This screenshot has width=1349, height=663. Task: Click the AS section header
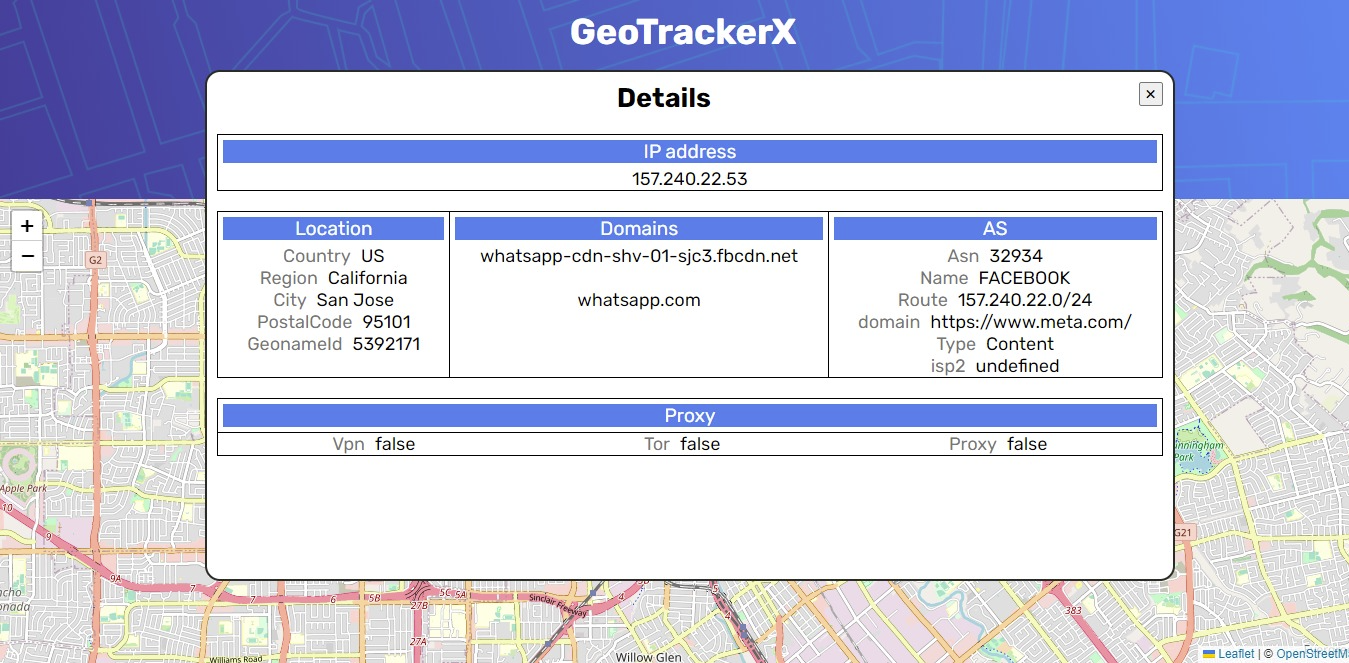995,229
